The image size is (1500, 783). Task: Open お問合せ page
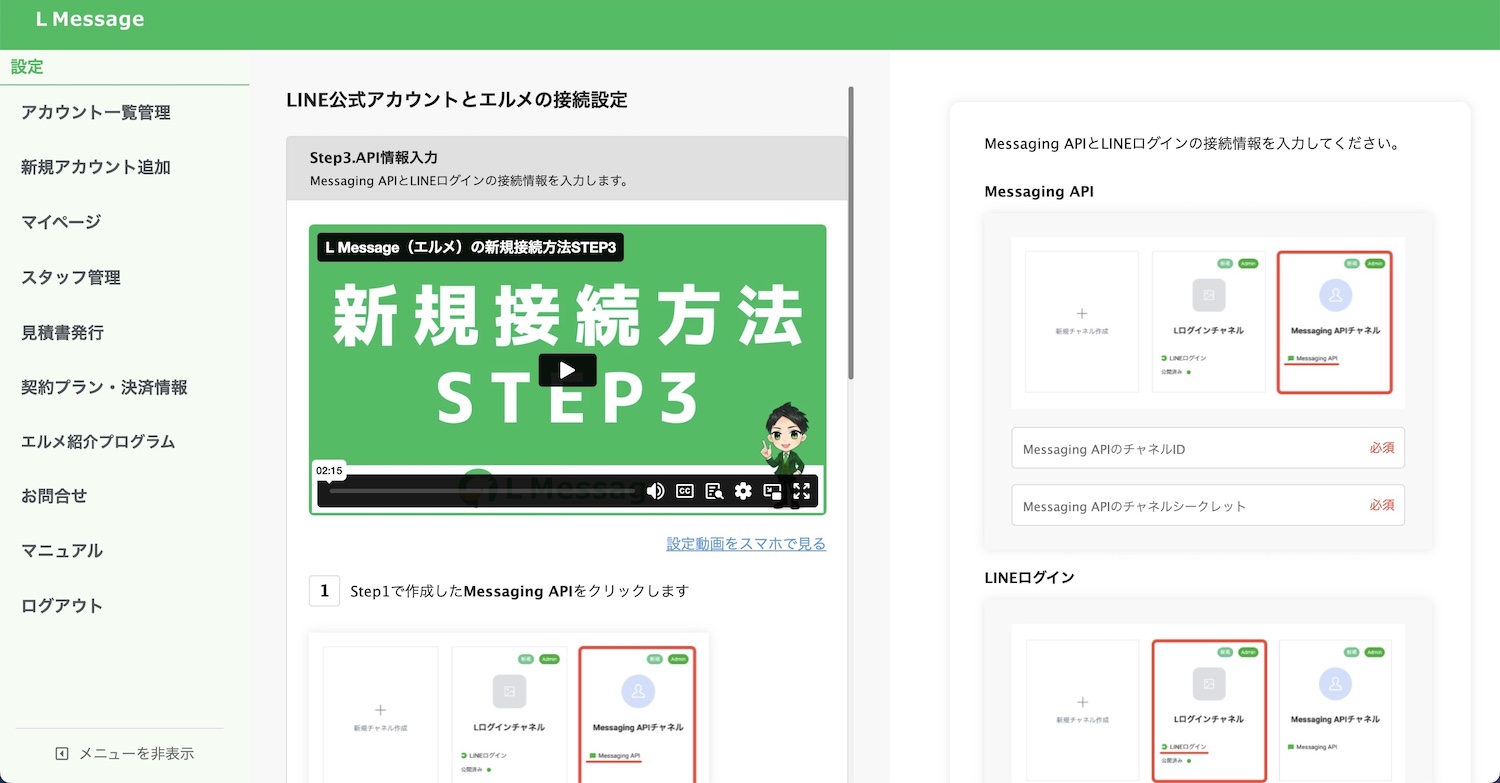coord(54,496)
